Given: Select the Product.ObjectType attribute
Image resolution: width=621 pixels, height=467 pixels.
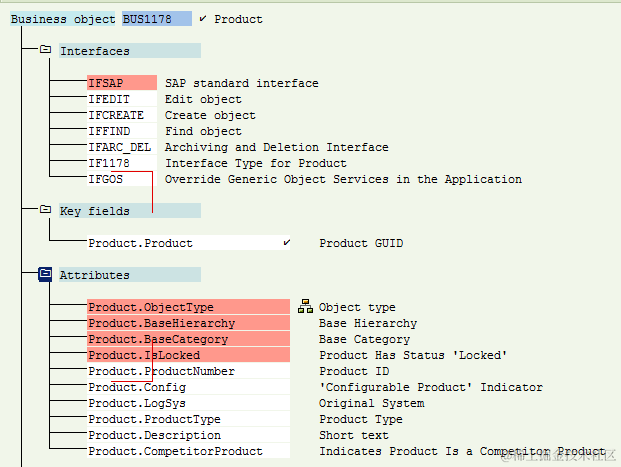Looking at the screenshot, I should click(189, 307).
